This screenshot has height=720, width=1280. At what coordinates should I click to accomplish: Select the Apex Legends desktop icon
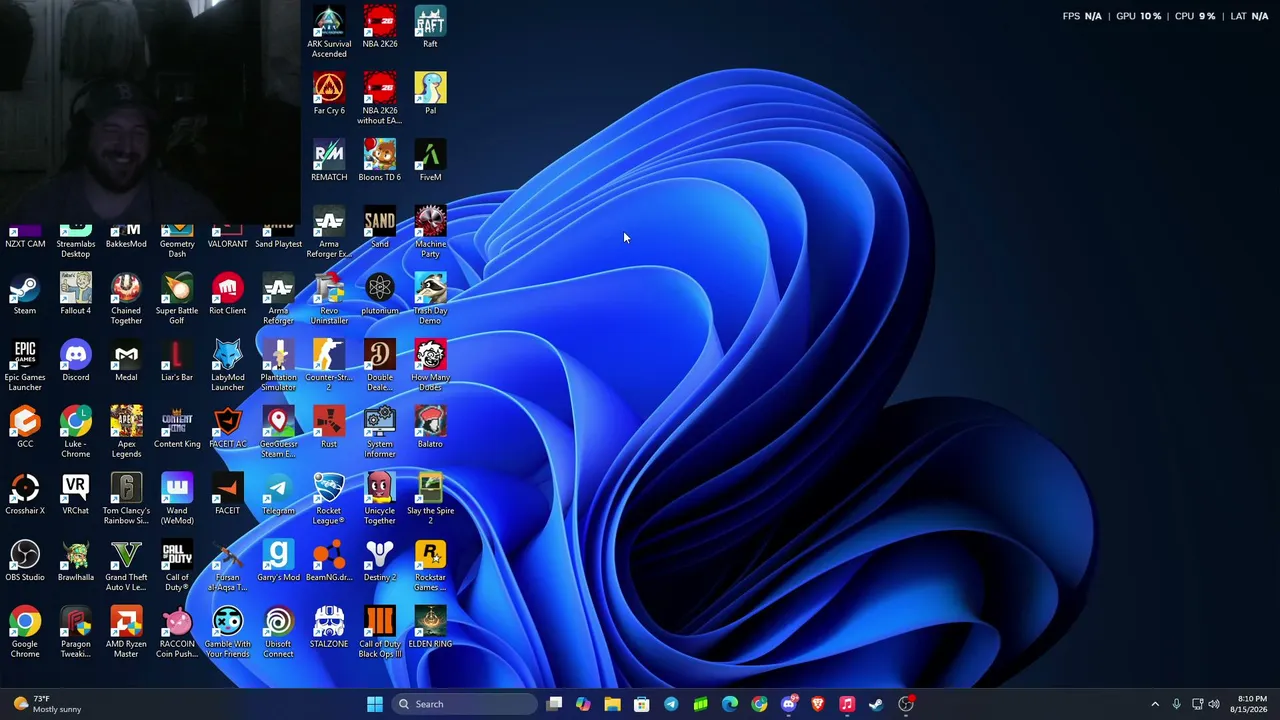coord(126,432)
